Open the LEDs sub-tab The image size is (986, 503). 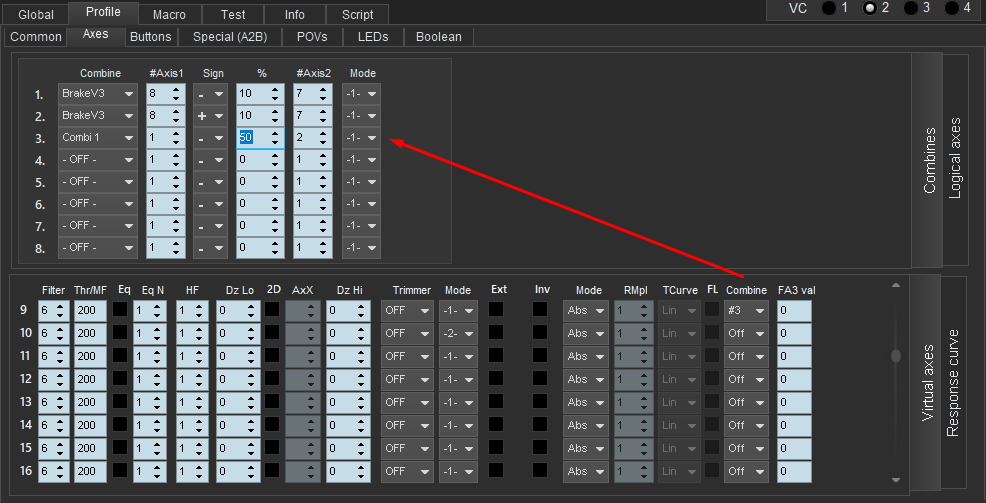tap(372, 37)
